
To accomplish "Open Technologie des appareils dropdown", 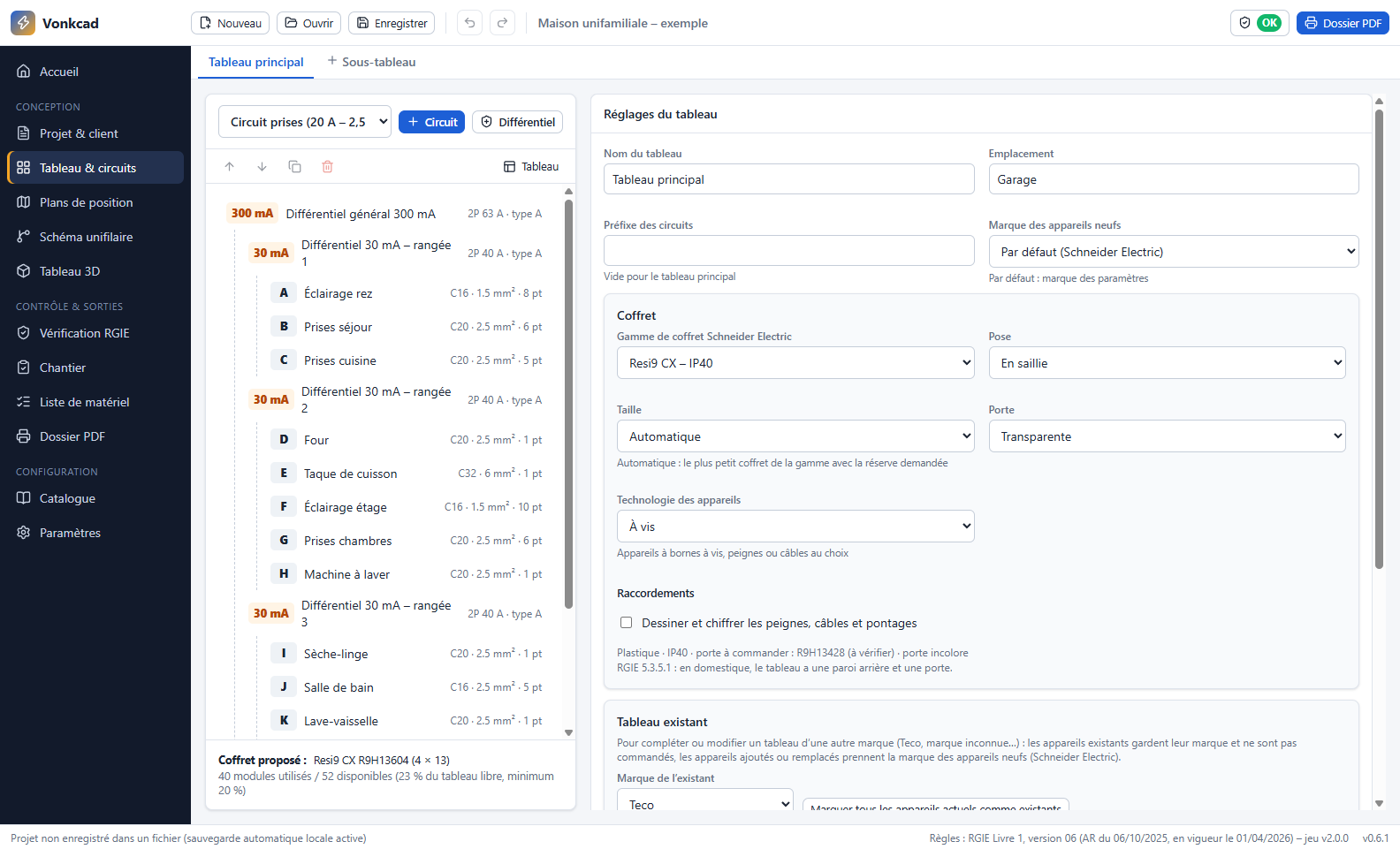I will pyautogui.click(x=795, y=527).
